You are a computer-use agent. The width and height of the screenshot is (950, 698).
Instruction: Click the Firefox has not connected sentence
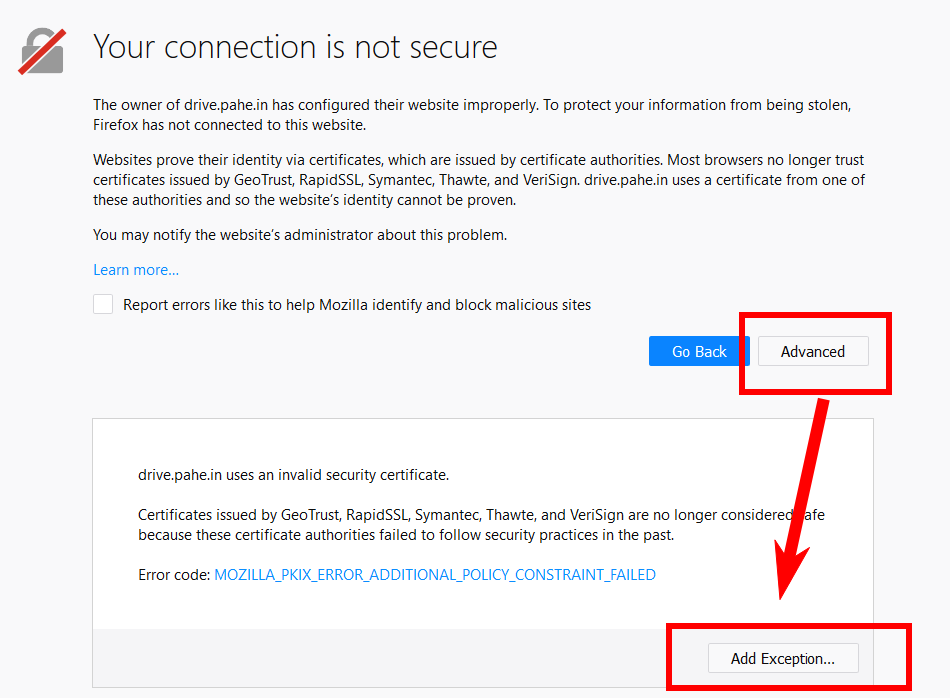230,125
